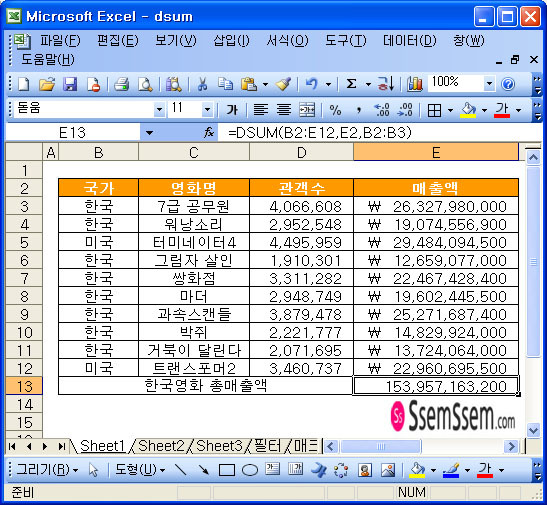The height and width of the screenshot is (505, 547).
Task: Expand the Name Box dropdown arrow
Action: coord(149,133)
